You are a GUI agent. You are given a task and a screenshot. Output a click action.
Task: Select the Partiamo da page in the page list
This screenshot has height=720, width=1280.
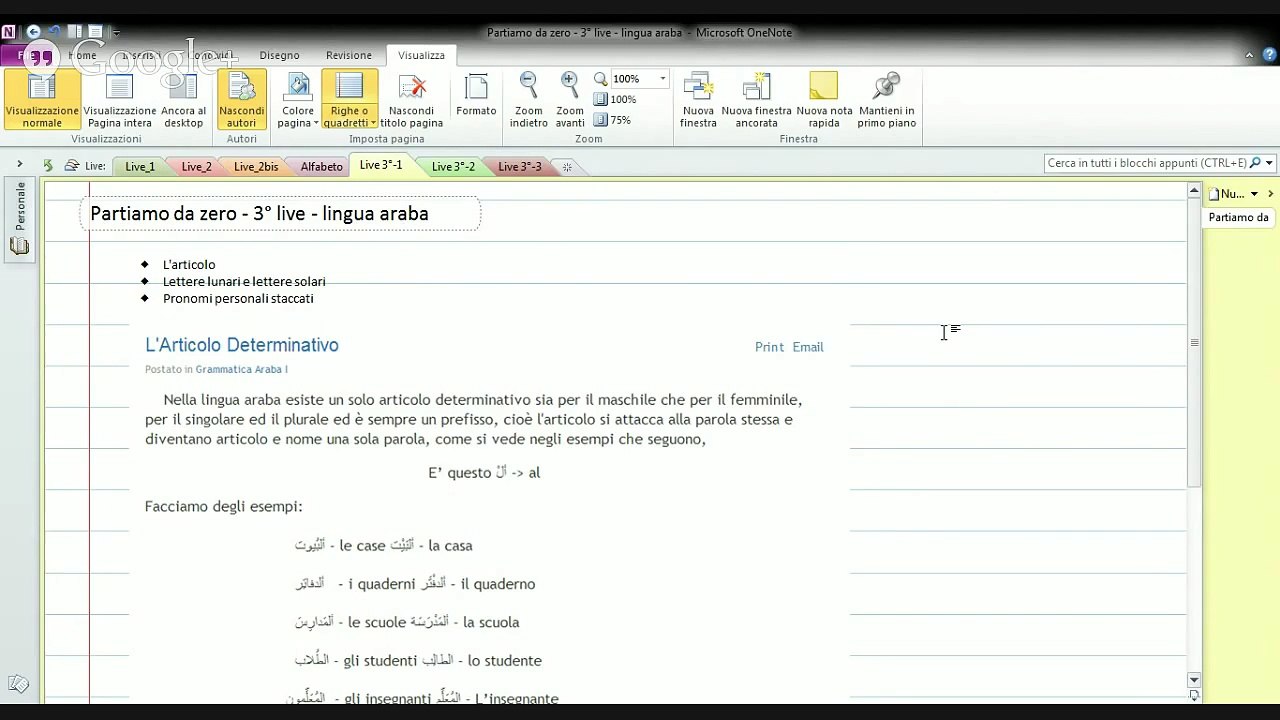point(1239,218)
